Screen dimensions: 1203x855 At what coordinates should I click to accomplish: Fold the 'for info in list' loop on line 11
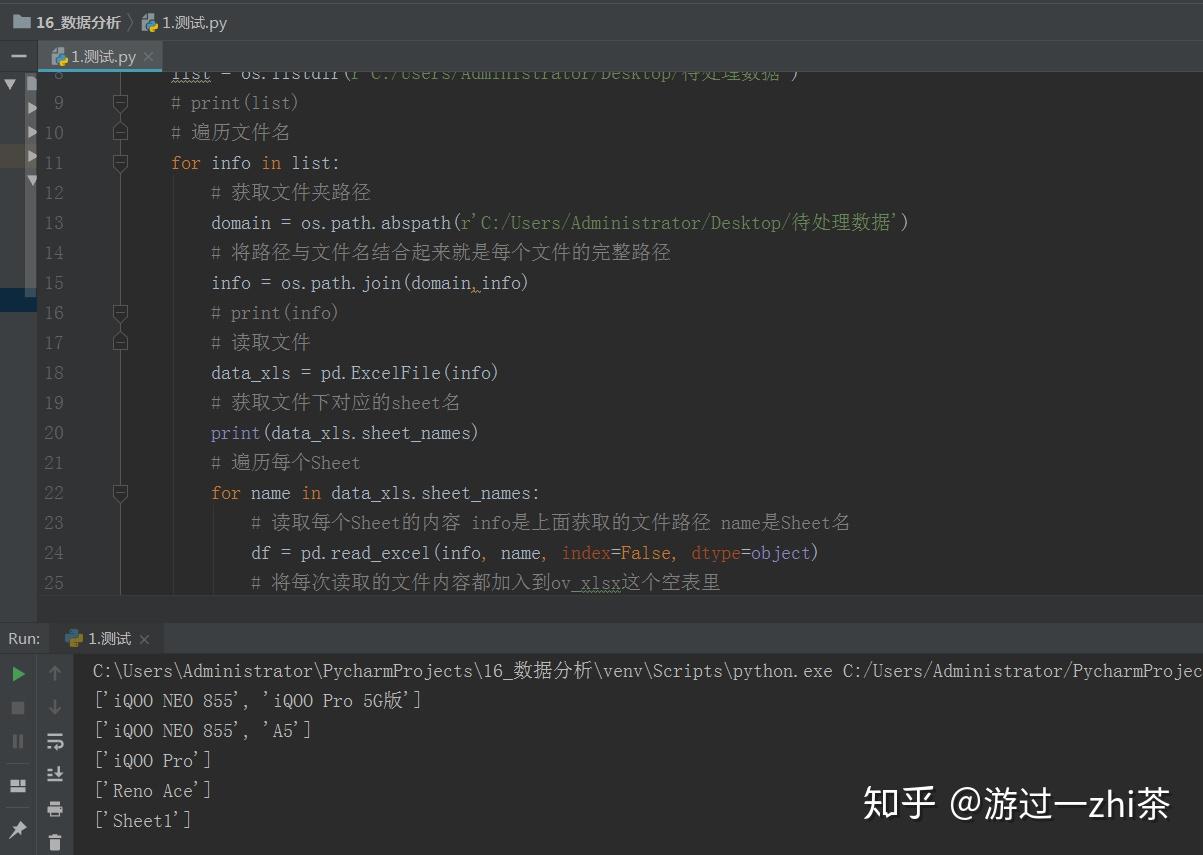(120, 162)
